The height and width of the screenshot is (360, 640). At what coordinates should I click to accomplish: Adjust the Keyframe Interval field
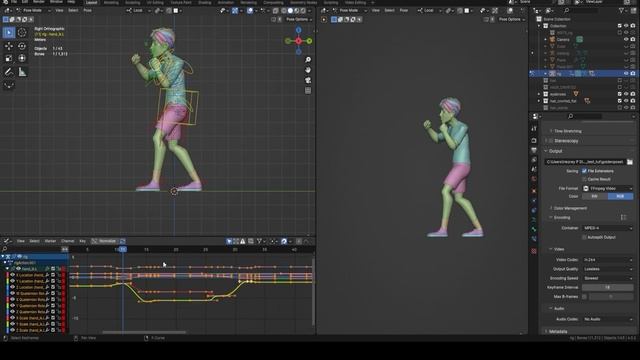point(608,287)
